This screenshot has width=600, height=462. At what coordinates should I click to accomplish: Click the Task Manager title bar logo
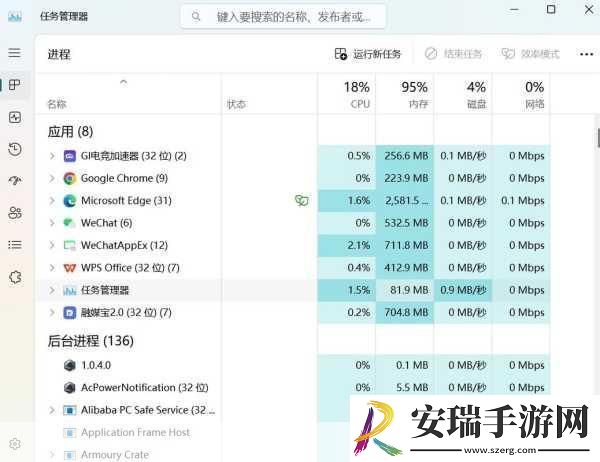(15, 16)
